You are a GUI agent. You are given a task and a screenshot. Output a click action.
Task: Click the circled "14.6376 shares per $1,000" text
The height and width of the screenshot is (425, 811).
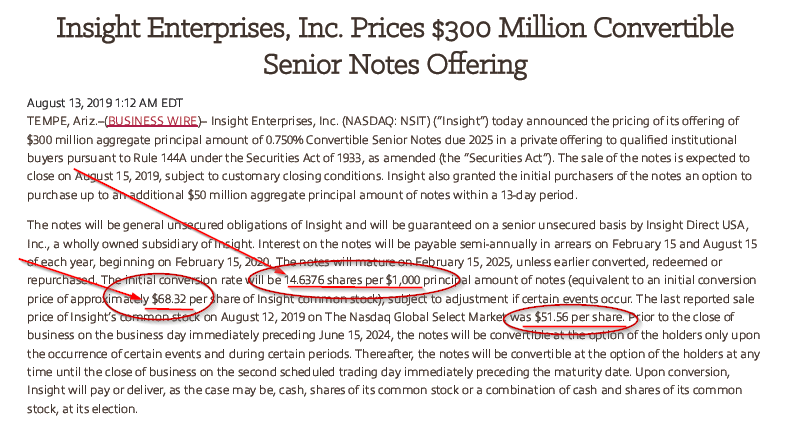click(353, 280)
